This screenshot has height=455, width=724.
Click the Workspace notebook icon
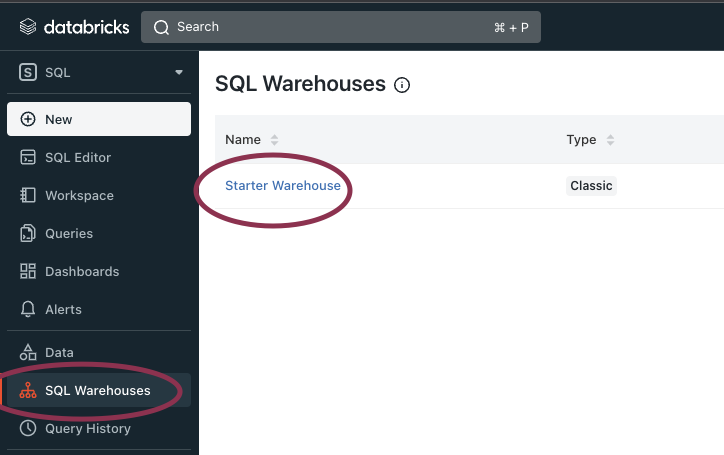click(28, 195)
